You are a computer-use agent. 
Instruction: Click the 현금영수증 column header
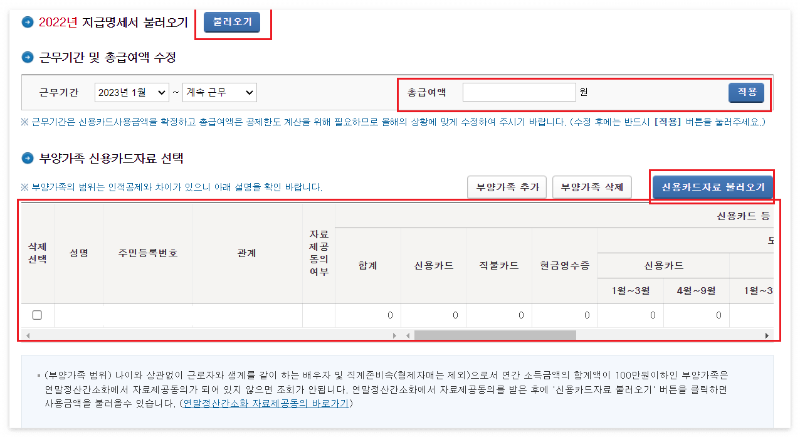tap(565, 265)
